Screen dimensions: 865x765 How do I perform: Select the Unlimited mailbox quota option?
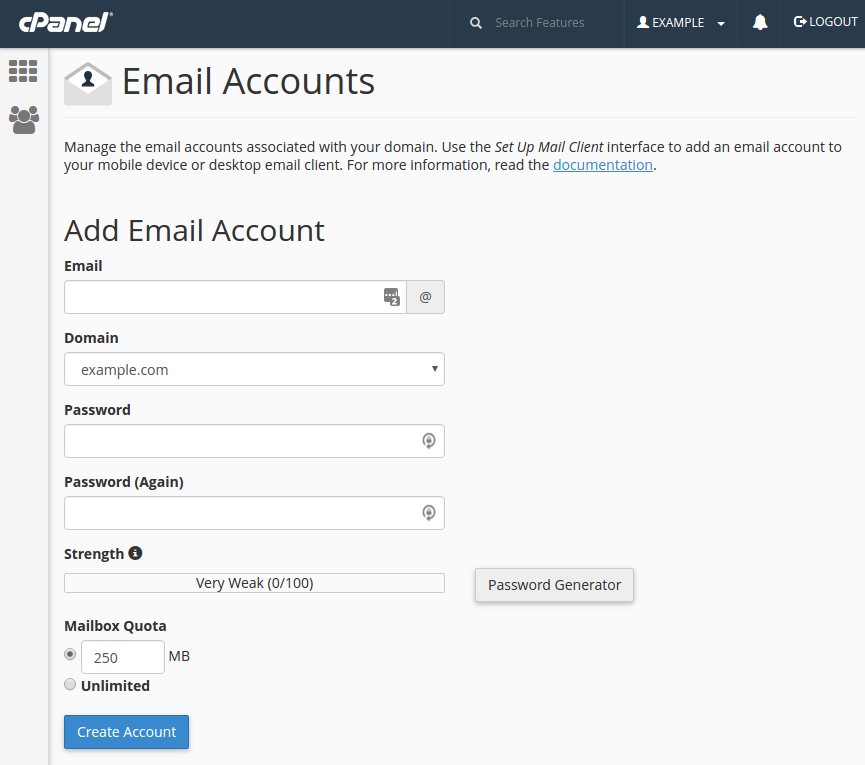(x=70, y=685)
